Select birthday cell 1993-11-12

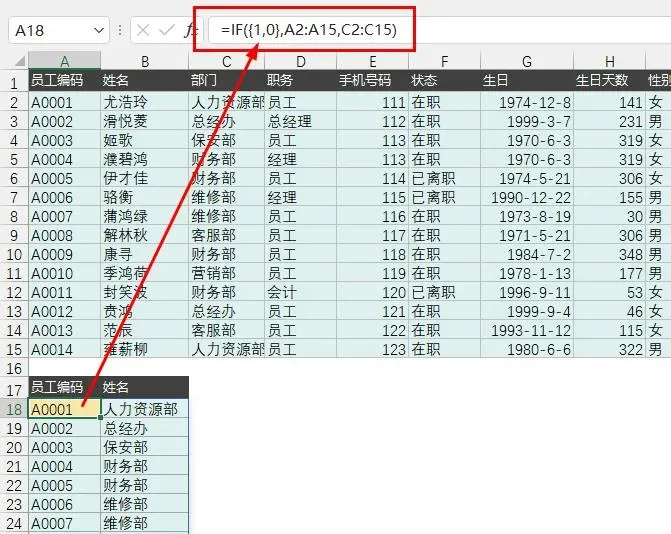(x=527, y=330)
